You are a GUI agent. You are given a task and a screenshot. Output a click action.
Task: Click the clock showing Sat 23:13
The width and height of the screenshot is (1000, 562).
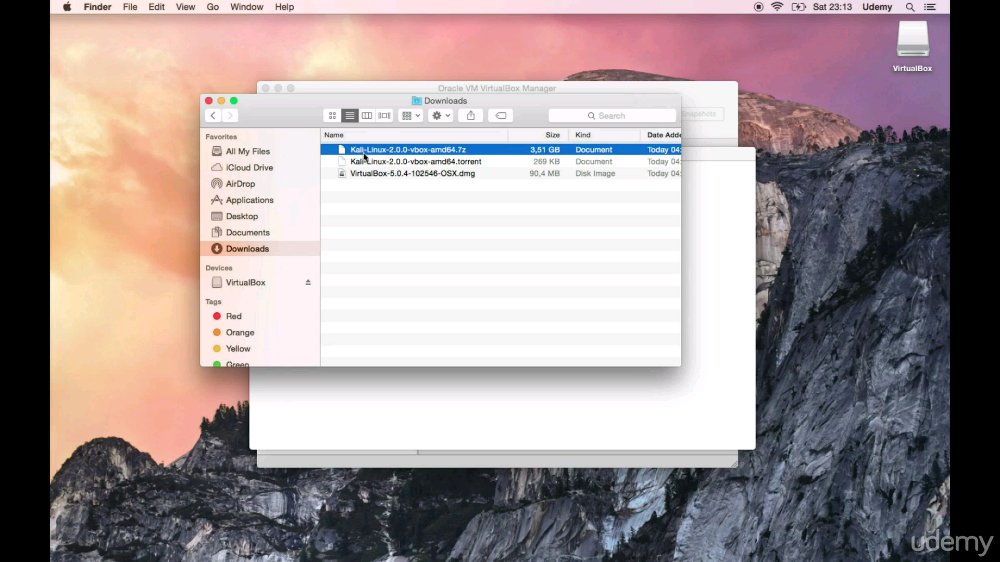[832, 7]
